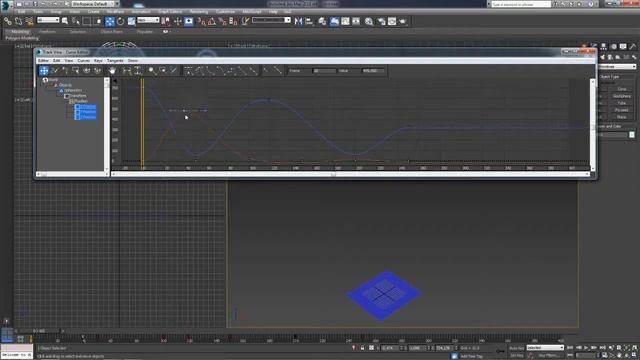Select the Z Position track in tree
Viewport: 640px width, 360px height.
85,117
